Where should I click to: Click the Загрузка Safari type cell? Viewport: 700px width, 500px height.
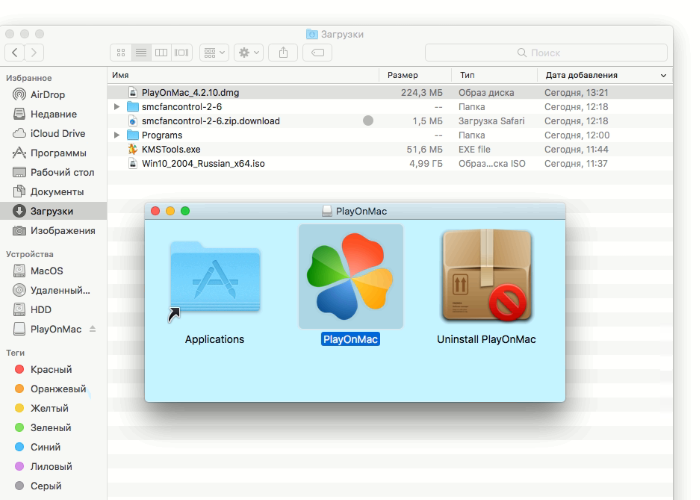(492, 121)
